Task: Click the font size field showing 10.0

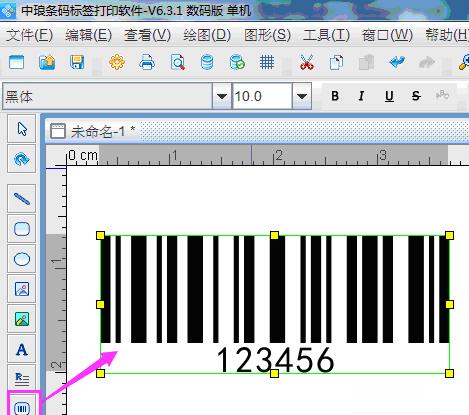Action: tap(262, 96)
